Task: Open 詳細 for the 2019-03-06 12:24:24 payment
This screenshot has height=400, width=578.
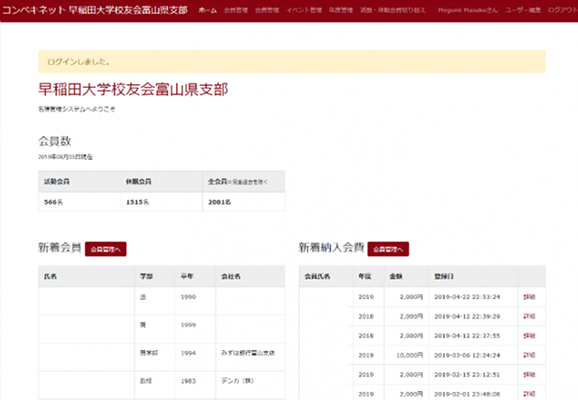Action: click(x=529, y=355)
